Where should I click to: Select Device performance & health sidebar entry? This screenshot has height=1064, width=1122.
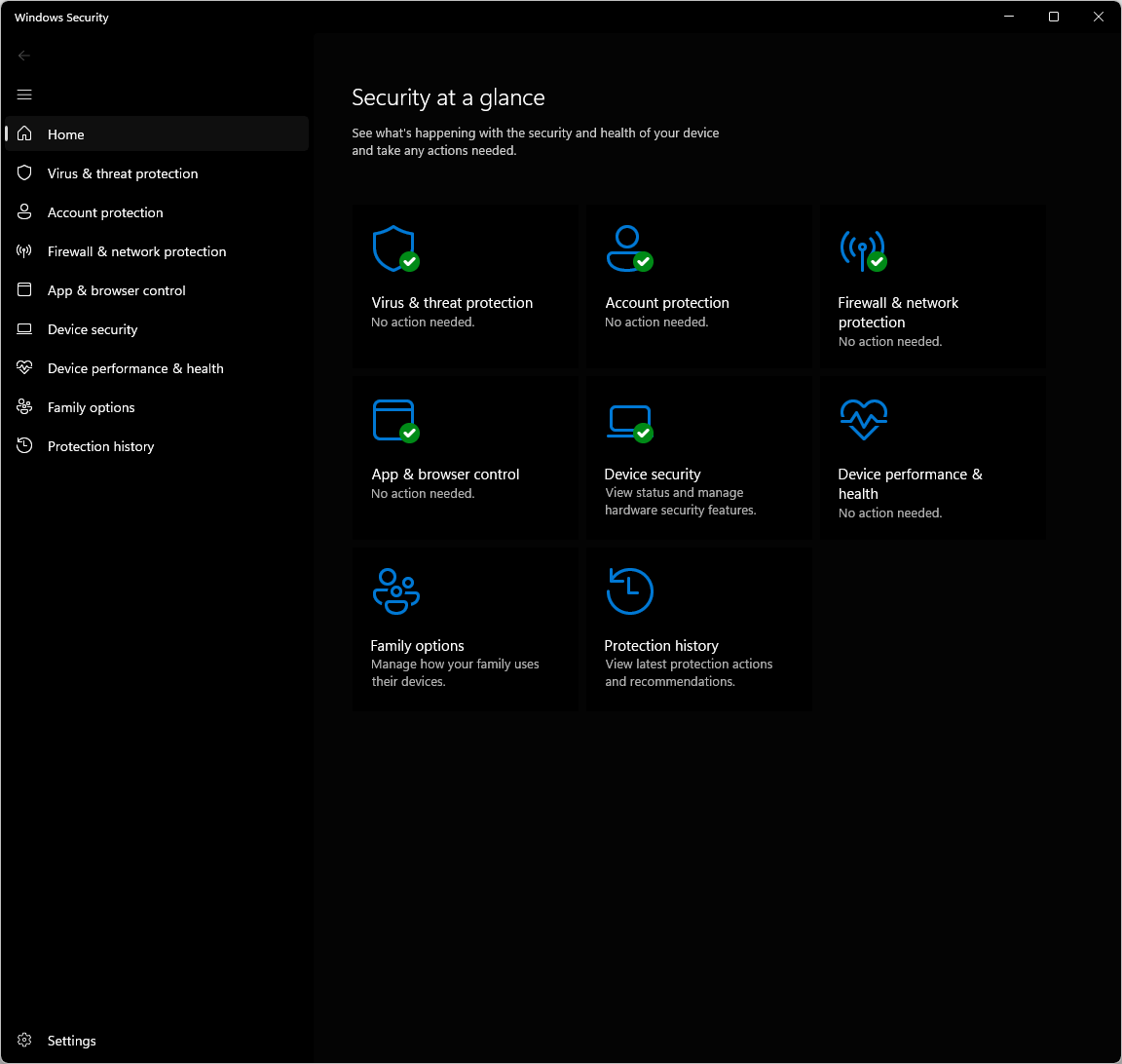click(135, 368)
